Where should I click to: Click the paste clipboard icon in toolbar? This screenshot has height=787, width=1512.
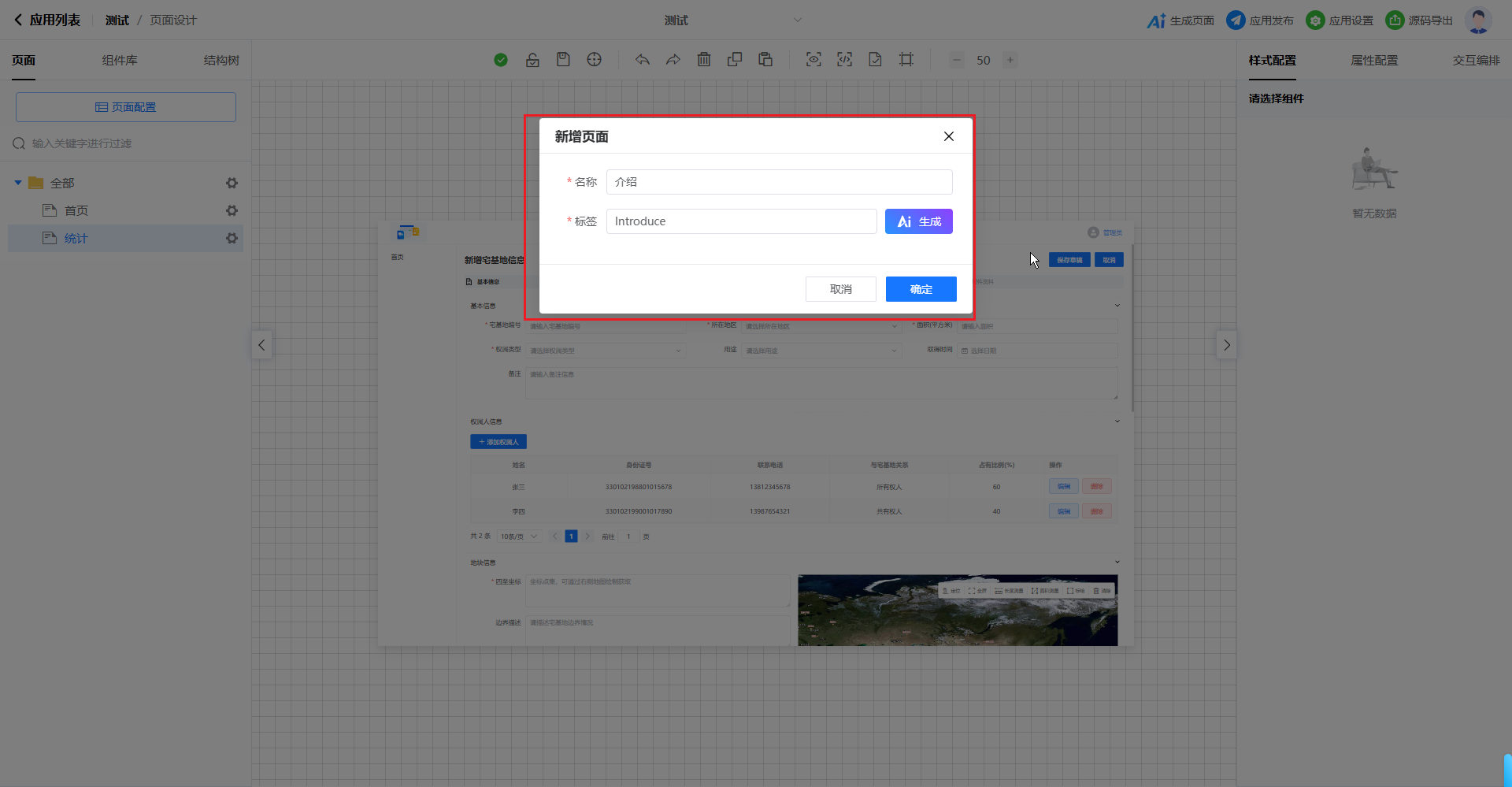[x=765, y=60]
